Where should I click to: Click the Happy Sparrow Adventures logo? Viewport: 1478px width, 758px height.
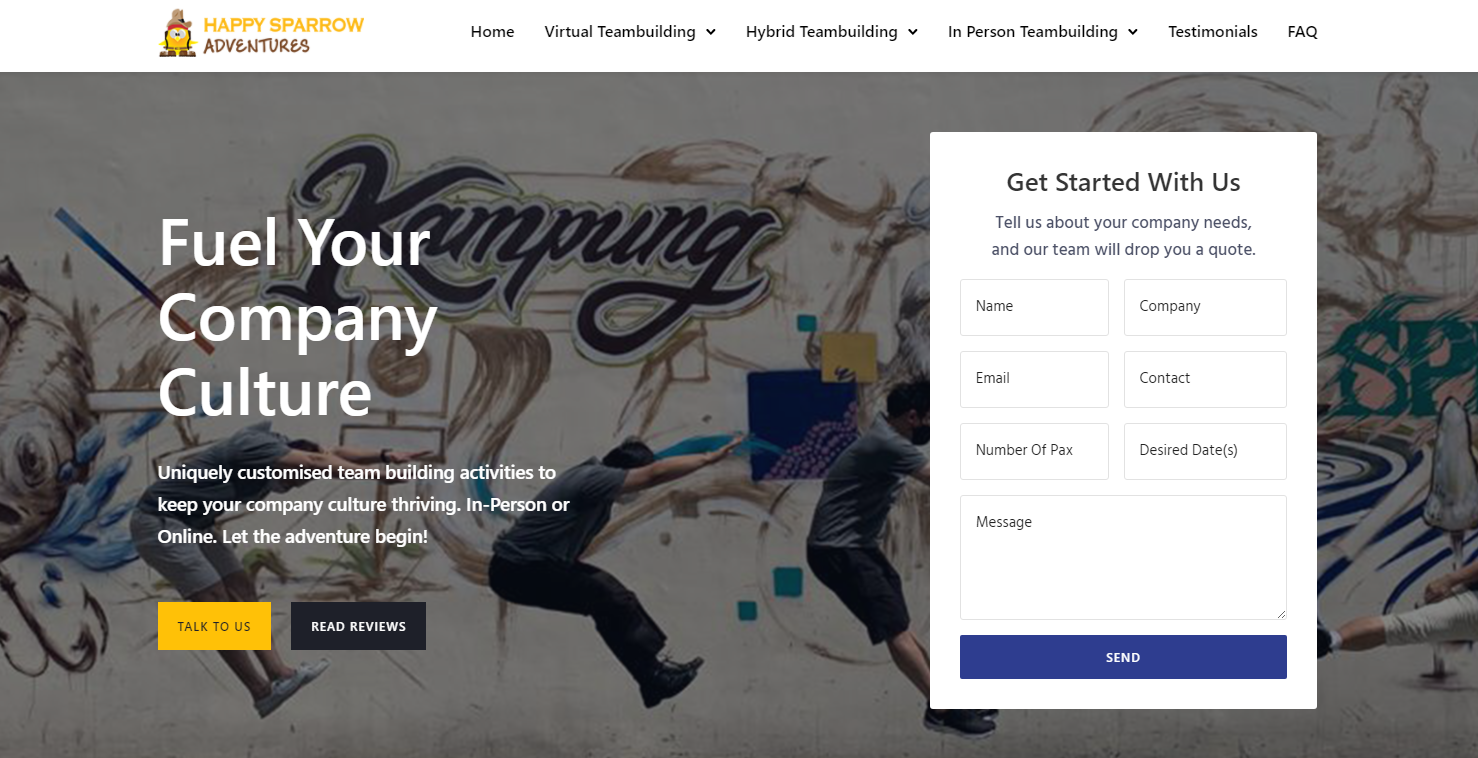pyautogui.click(x=261, y=33)
